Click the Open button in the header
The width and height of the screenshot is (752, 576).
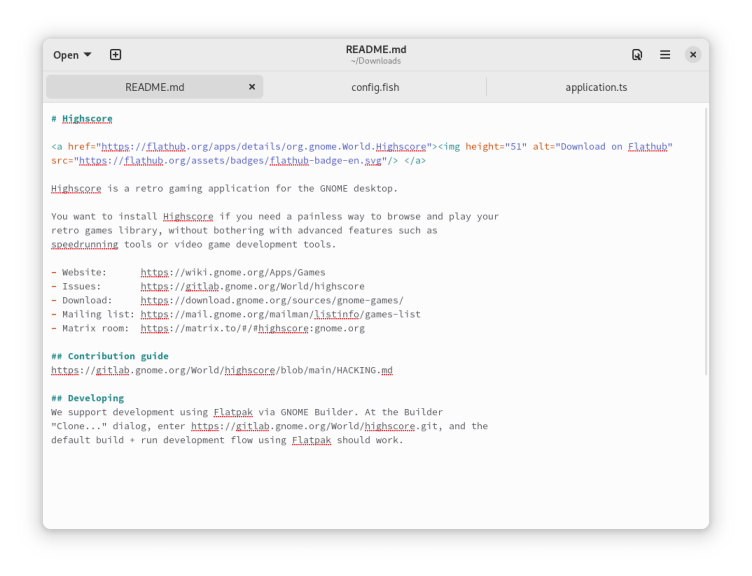click(x=66, y=55)
